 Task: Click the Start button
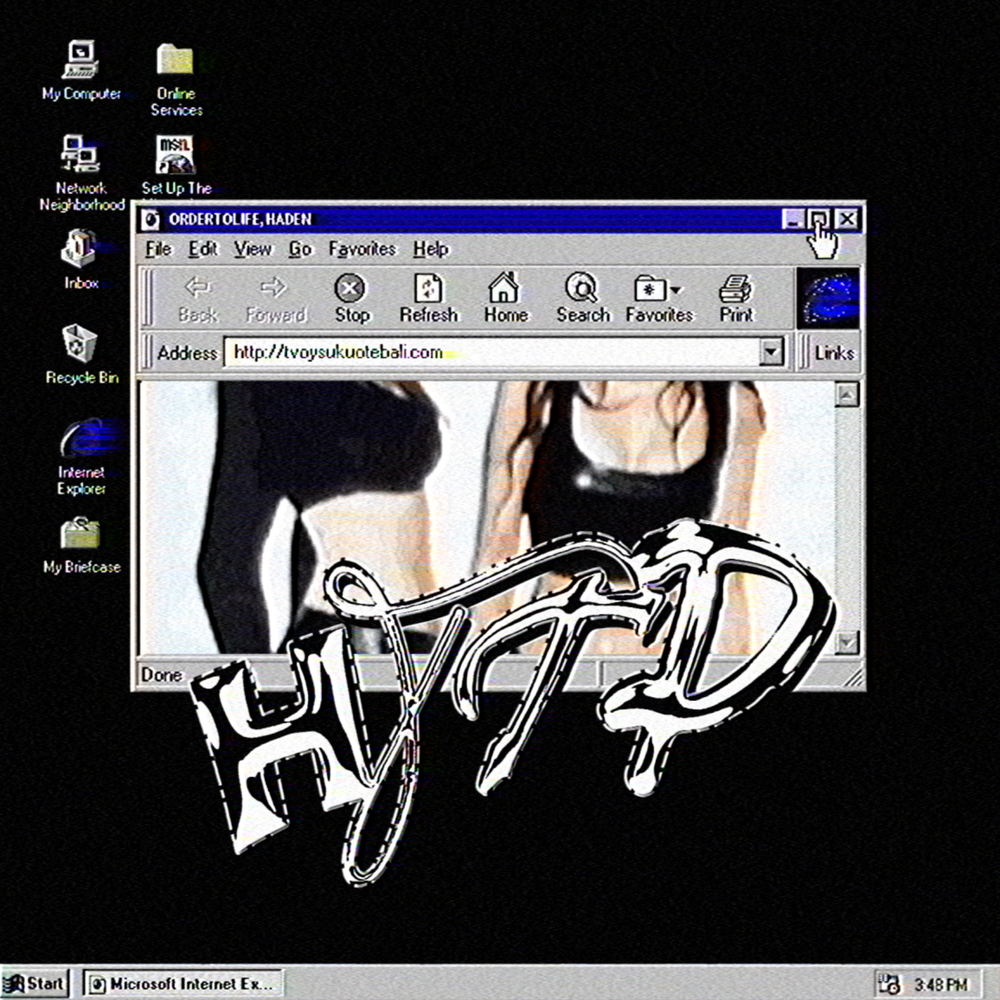(x=34, y=983)
